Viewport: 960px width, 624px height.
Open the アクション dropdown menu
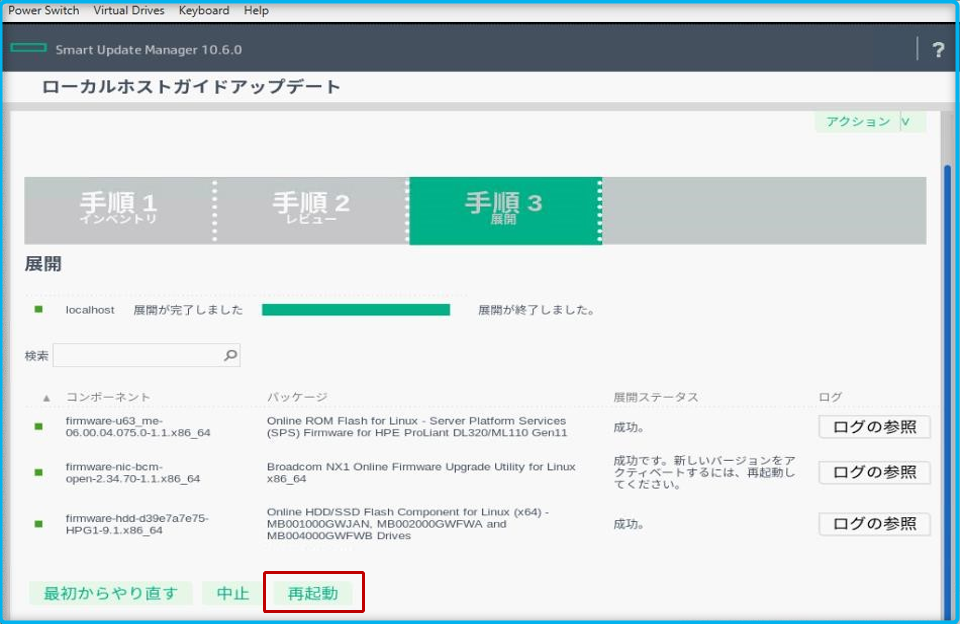tap(869, 121)
